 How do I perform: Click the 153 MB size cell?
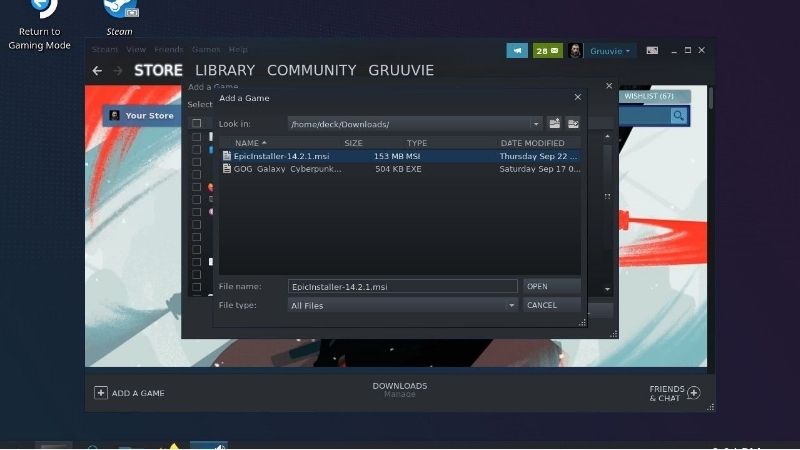389,156
